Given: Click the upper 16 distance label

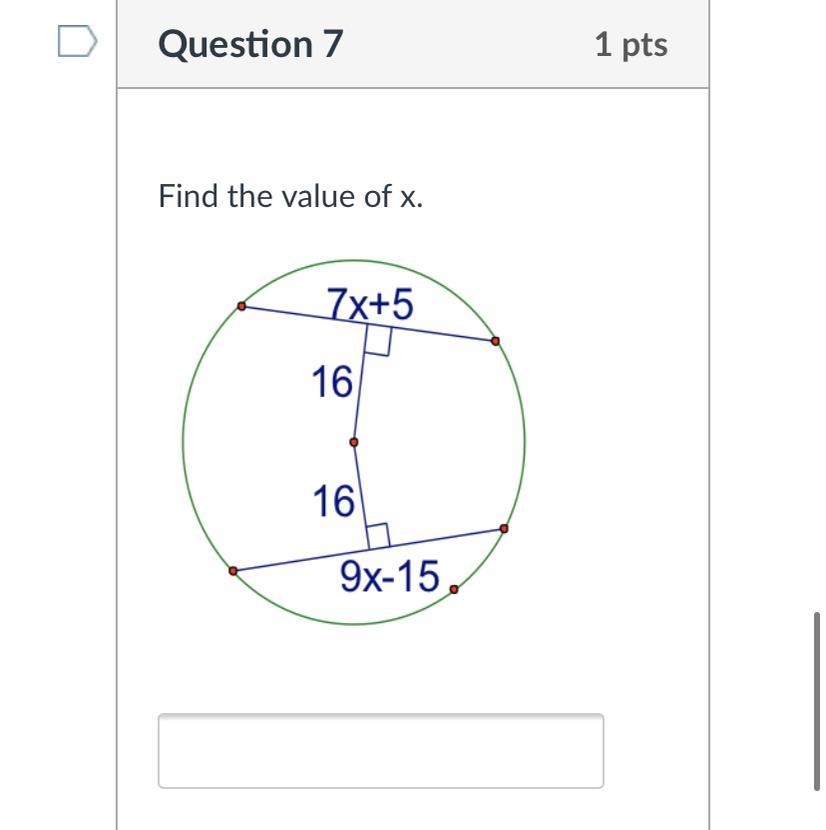Looking at the screenshot, I should (333, 381).
